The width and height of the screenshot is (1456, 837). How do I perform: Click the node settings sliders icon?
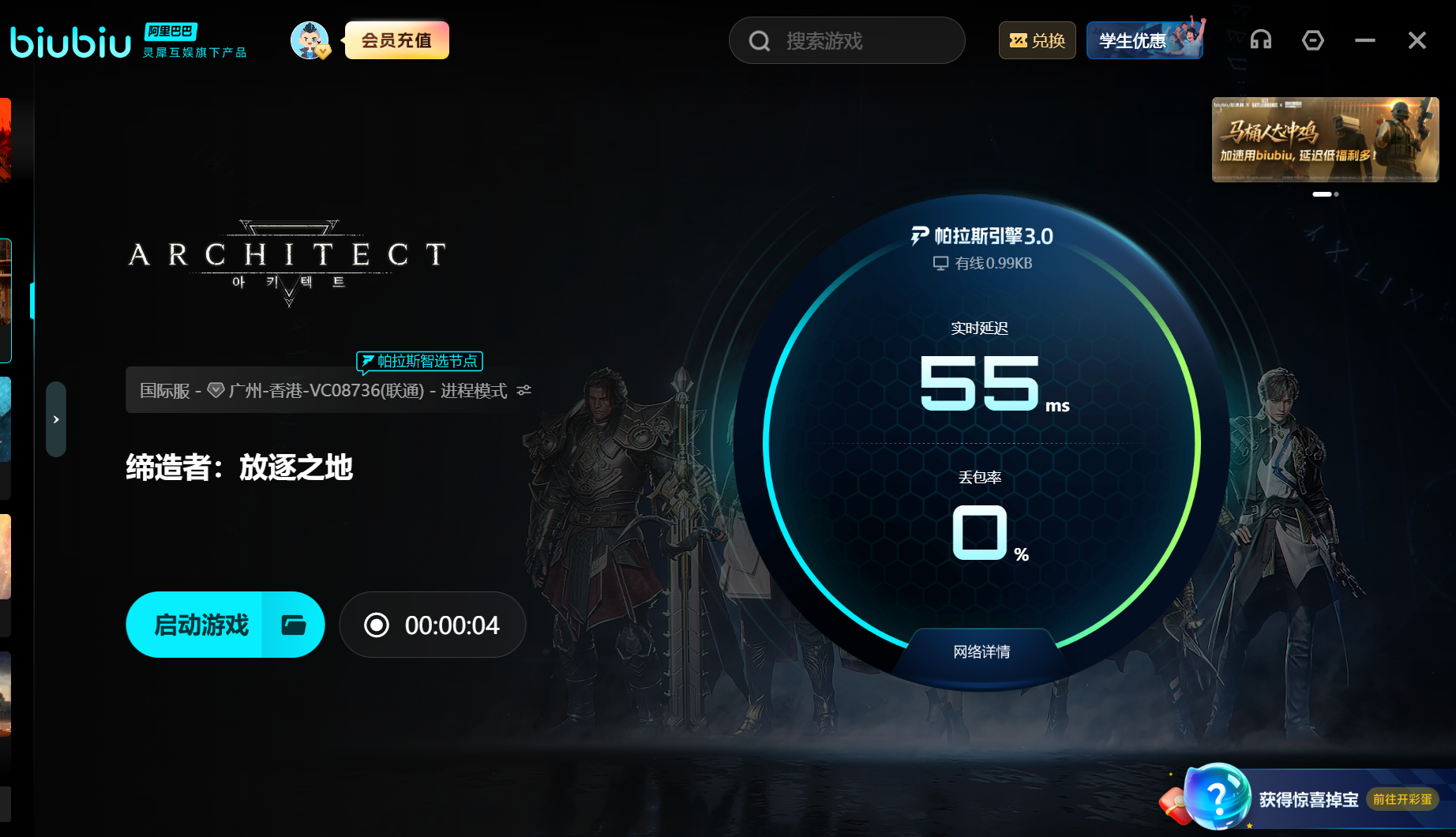[523, 390]
